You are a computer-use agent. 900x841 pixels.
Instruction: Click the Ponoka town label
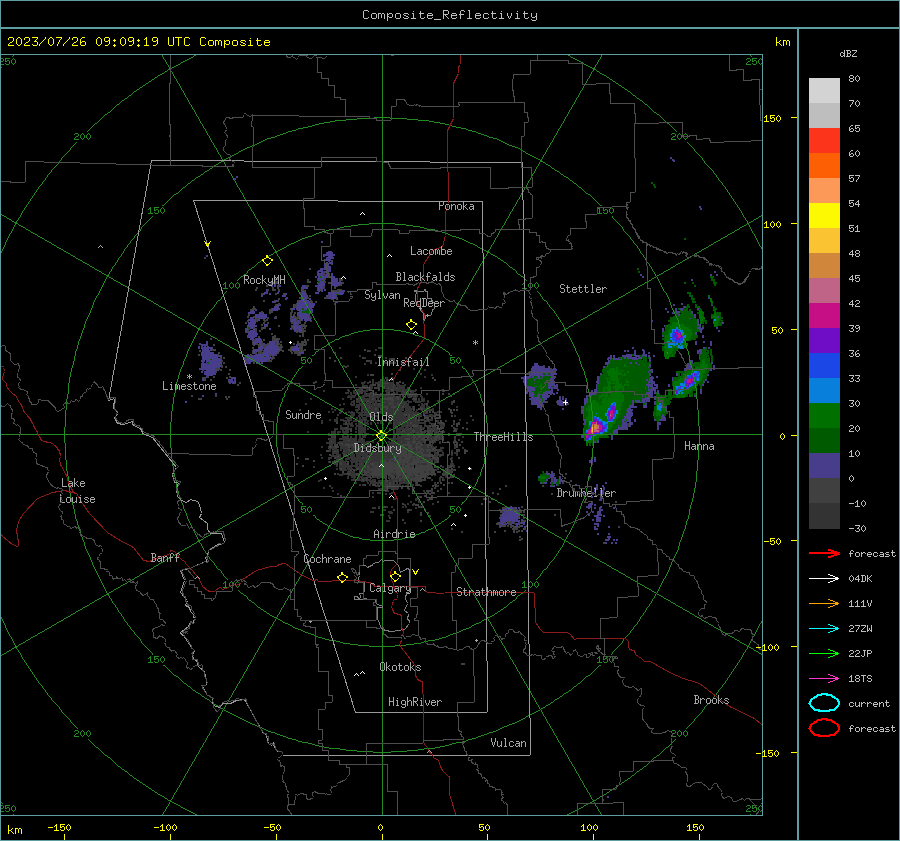(456, 206)
